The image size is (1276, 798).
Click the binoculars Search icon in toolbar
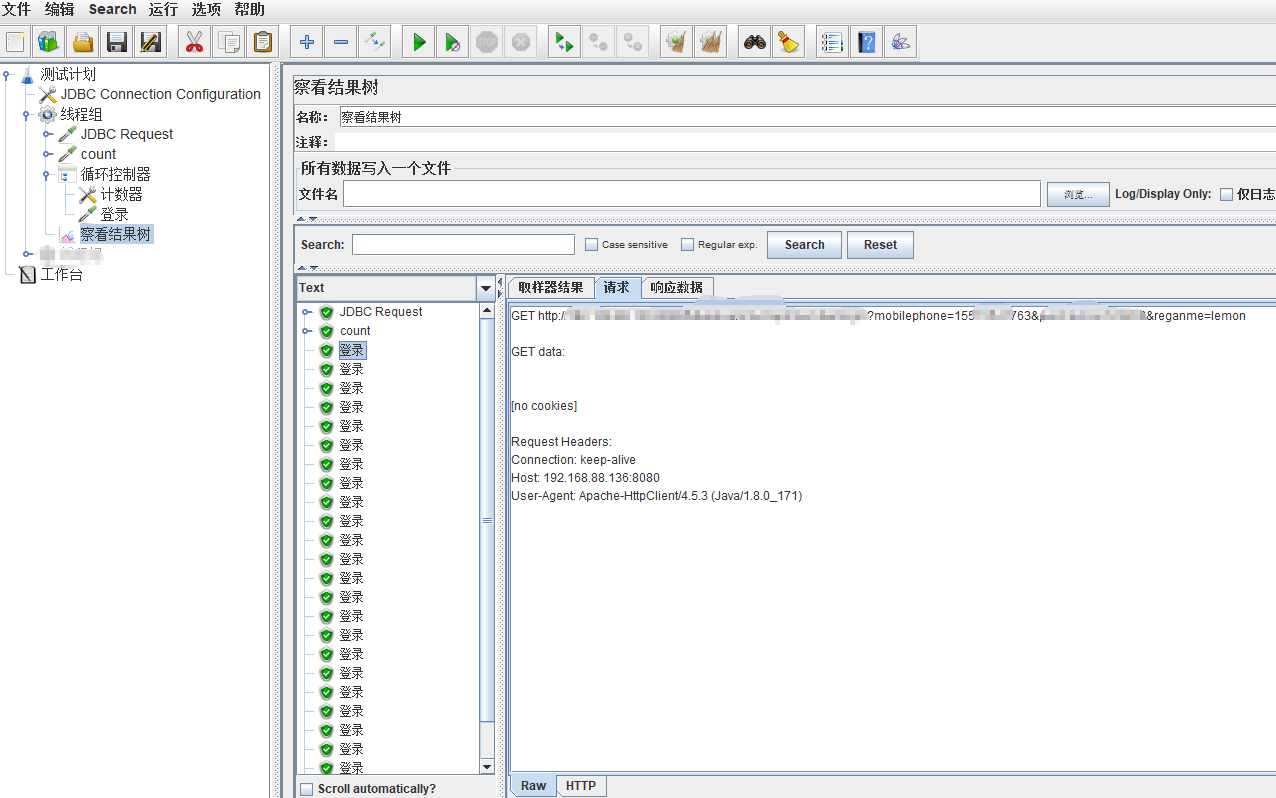754,42
